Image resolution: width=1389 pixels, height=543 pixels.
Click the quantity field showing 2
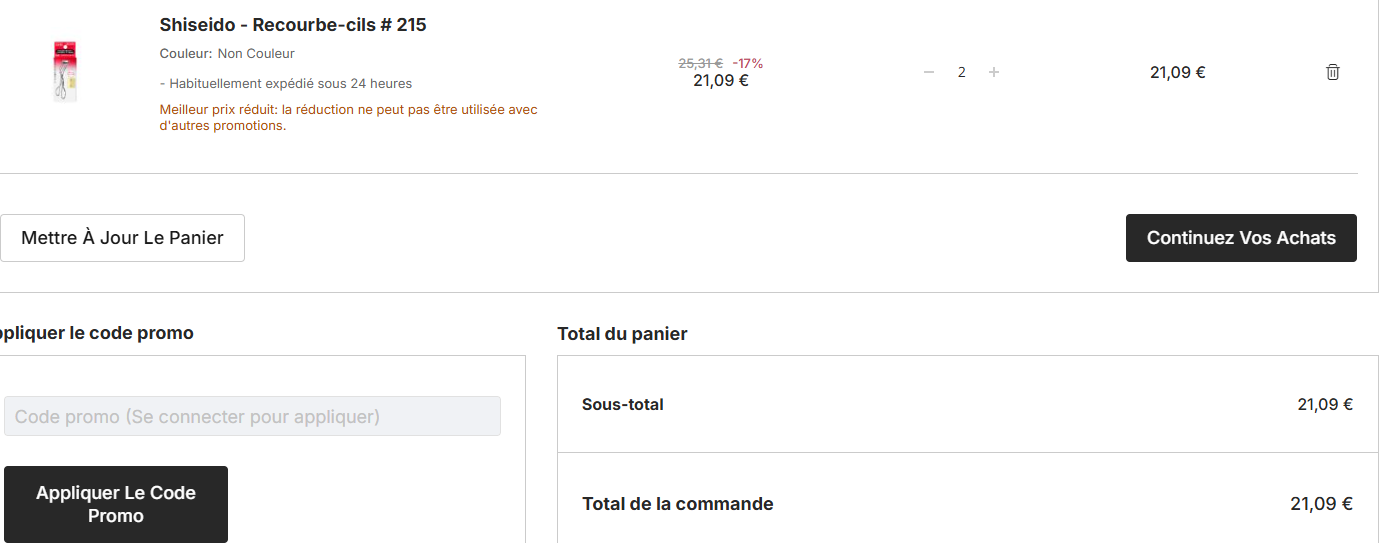click(961, 72)
